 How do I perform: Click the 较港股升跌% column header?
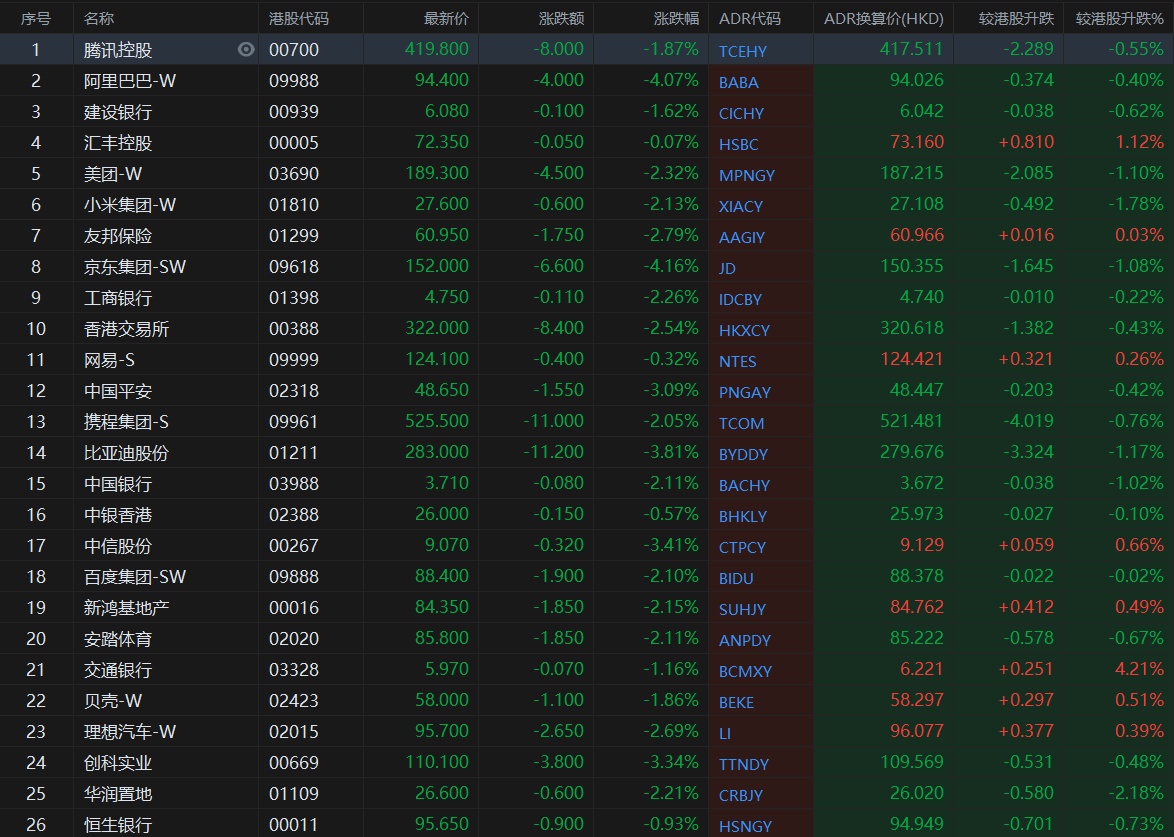pos(1119,18)
